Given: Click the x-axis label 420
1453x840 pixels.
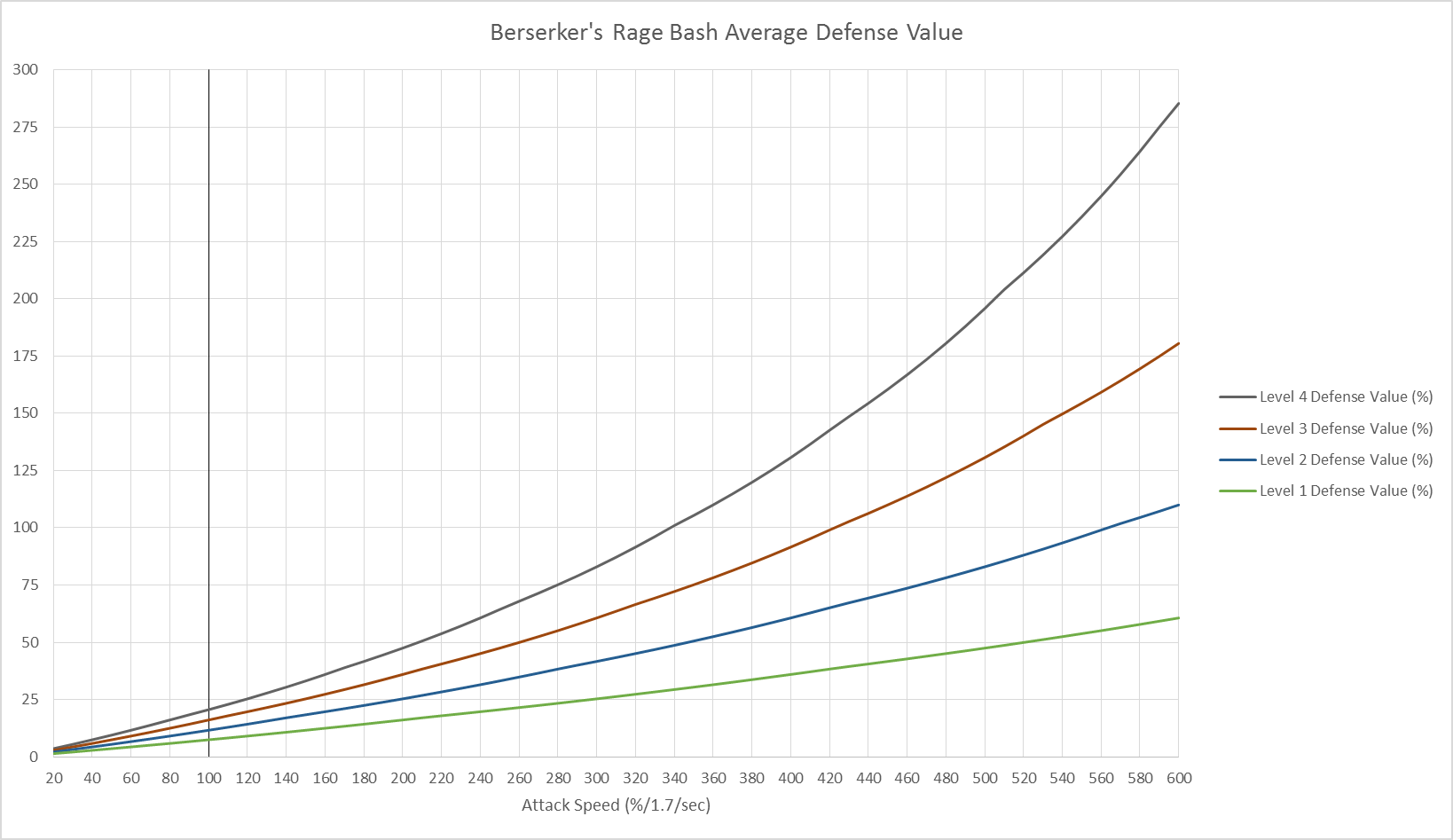Looking at the screenshot, I should pyautogui.click(x=830, y=778).
